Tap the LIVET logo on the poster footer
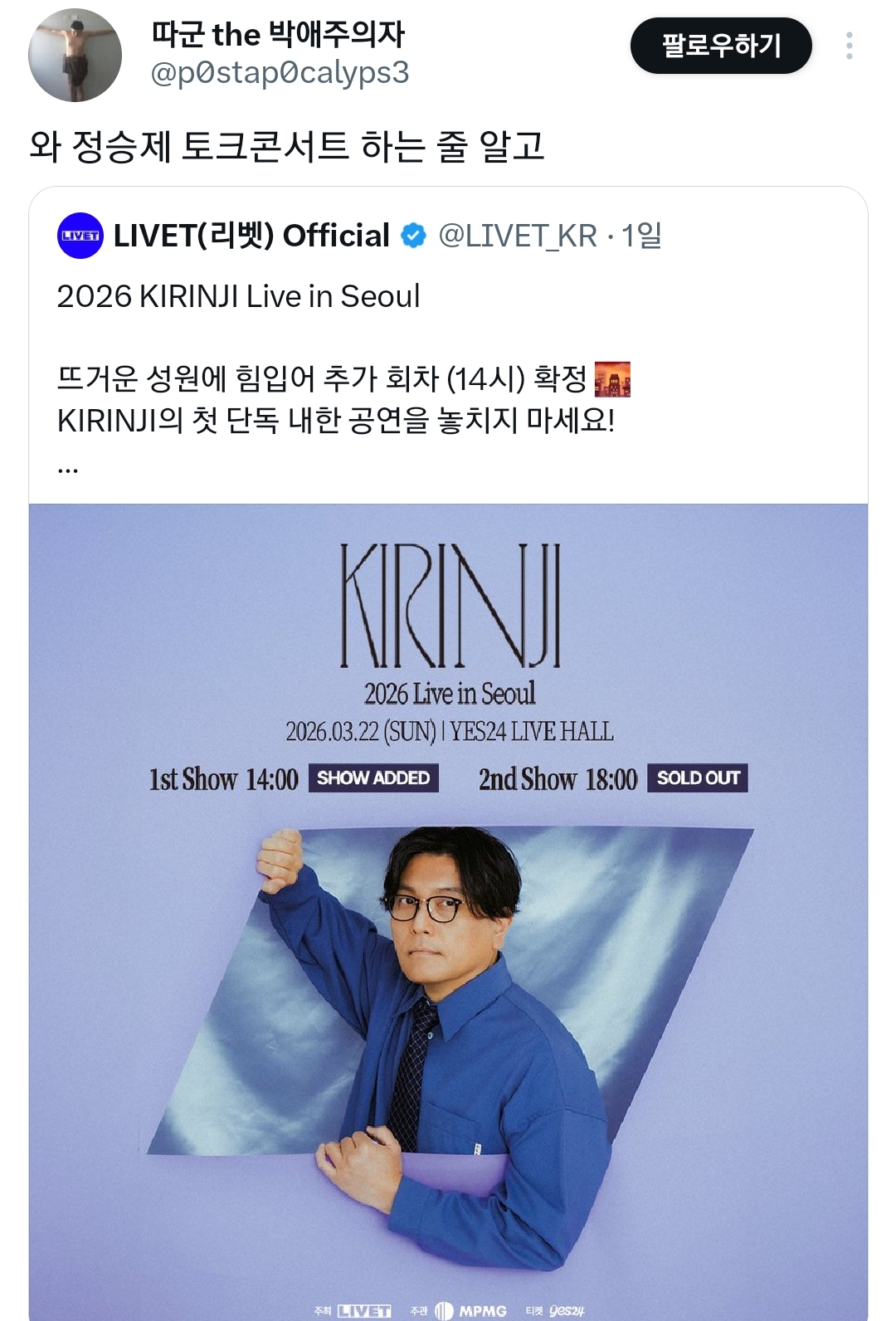Image resolution: width=896 pixels, height=1321 pixels. click(364, 1311)
